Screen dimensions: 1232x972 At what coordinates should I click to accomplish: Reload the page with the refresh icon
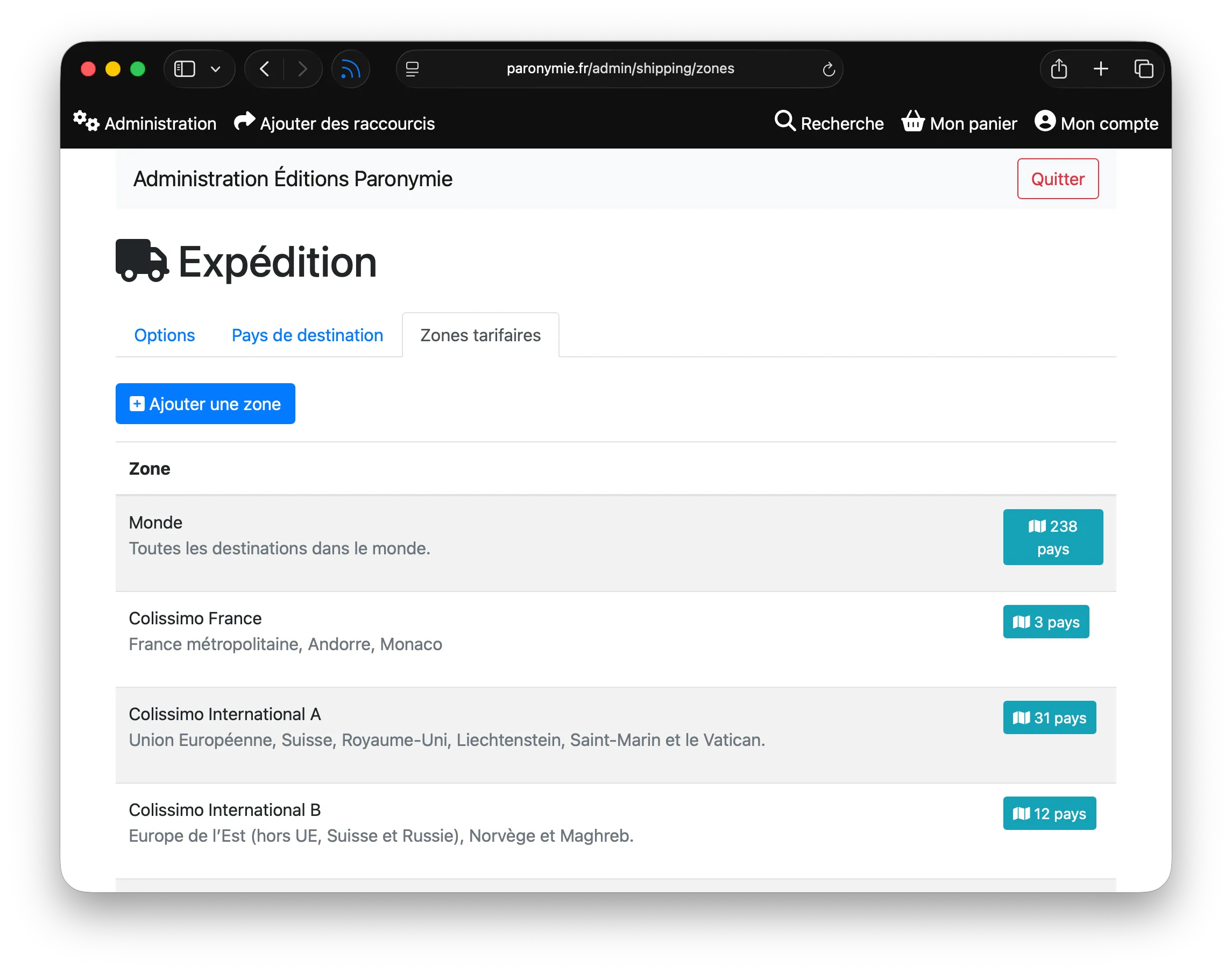[828, 69]
